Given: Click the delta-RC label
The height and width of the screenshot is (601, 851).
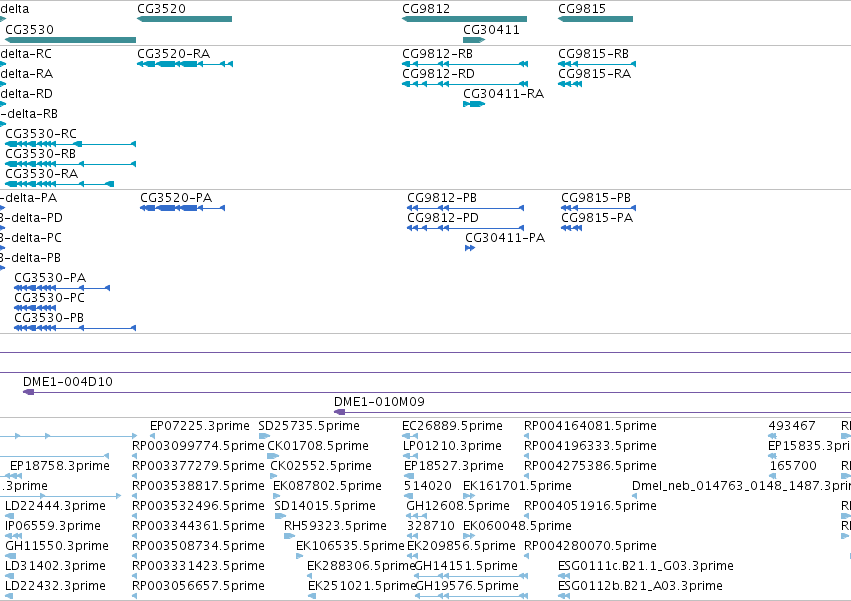Looking at the screenshot, I should point(26,54).
